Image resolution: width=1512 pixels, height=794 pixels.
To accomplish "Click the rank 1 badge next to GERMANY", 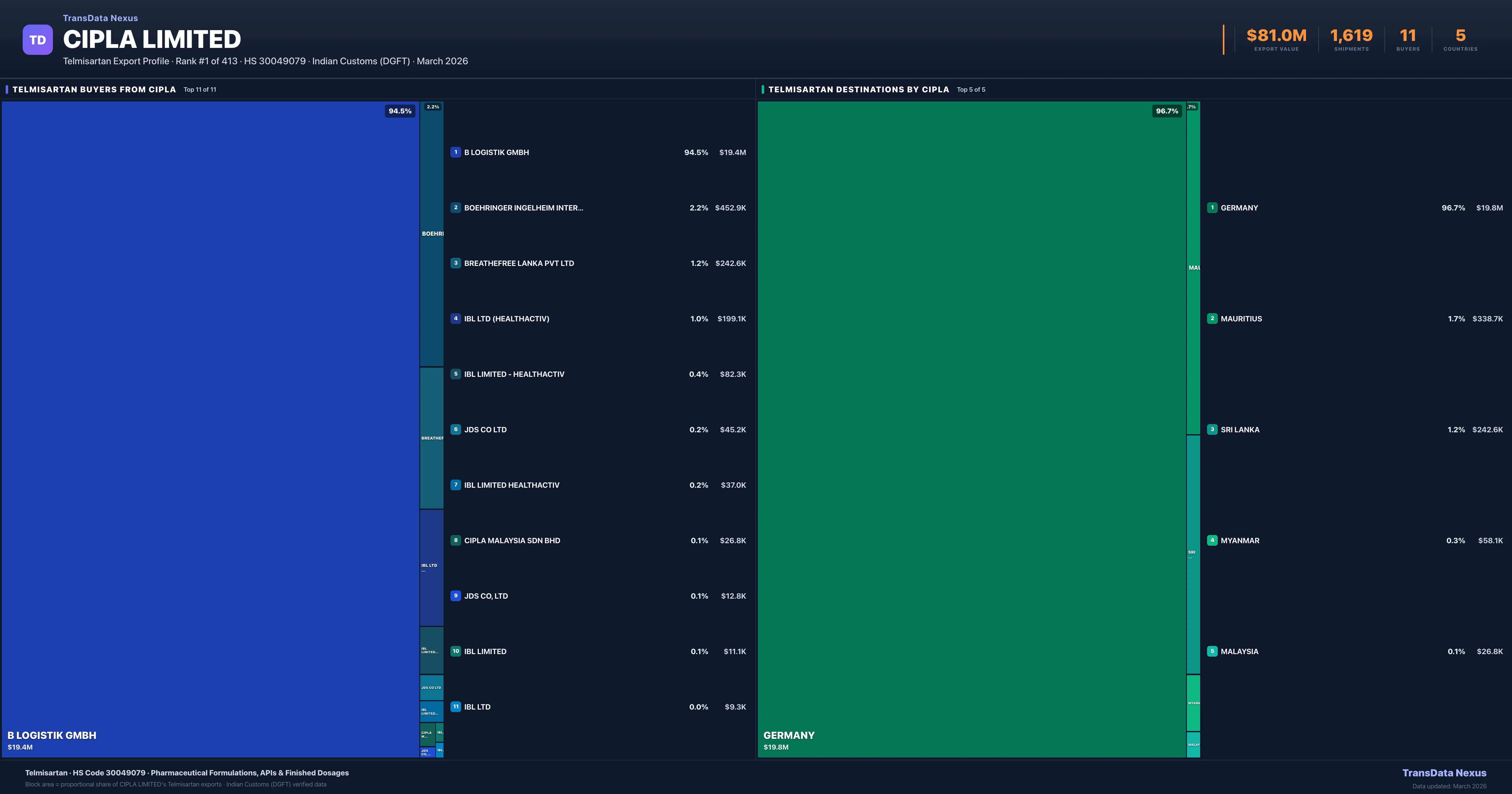I will [1213, 208].
